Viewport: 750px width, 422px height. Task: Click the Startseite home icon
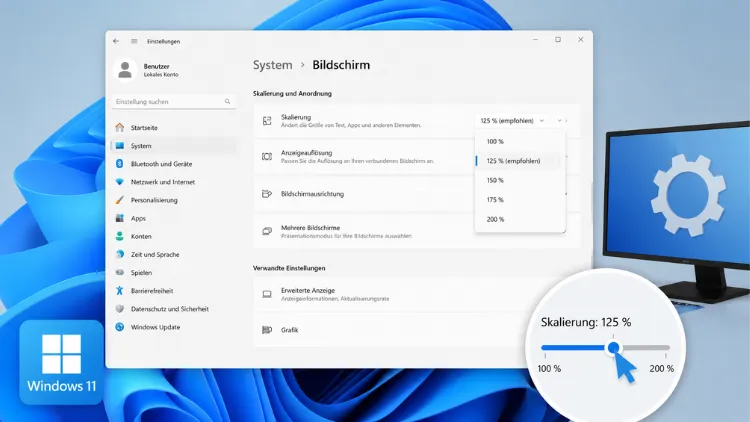click(120, 127)
